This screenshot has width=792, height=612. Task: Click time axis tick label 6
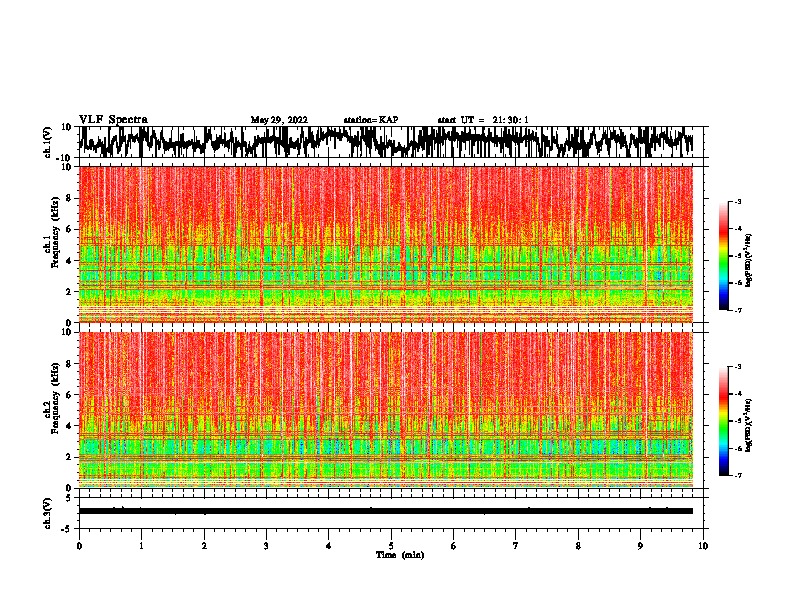(x=454, y=546)
